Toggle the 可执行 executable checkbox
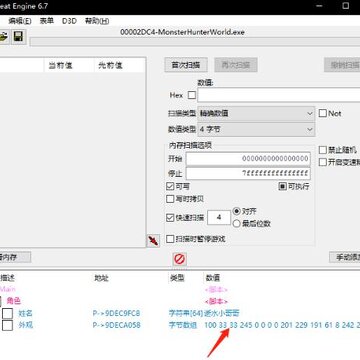 tap(283, 186)
